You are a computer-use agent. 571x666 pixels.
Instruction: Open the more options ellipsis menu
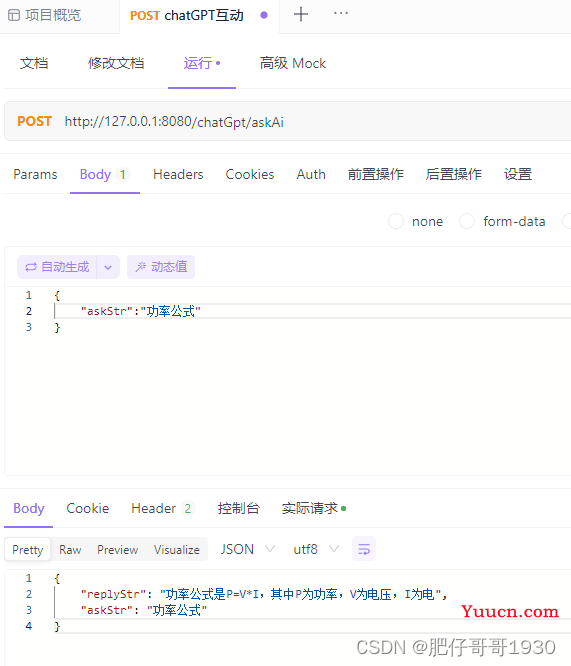341,13
